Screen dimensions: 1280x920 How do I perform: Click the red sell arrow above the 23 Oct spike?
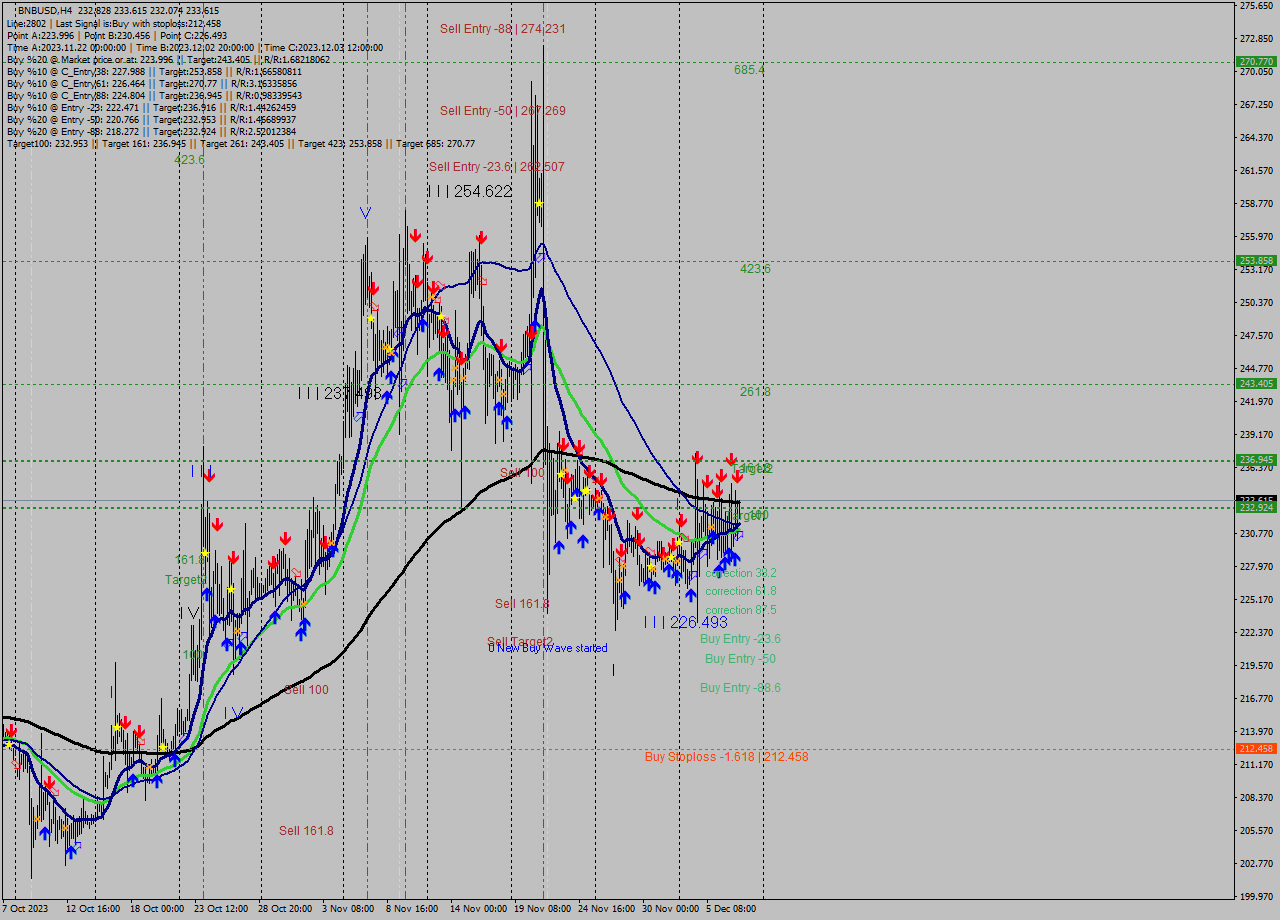209,475
